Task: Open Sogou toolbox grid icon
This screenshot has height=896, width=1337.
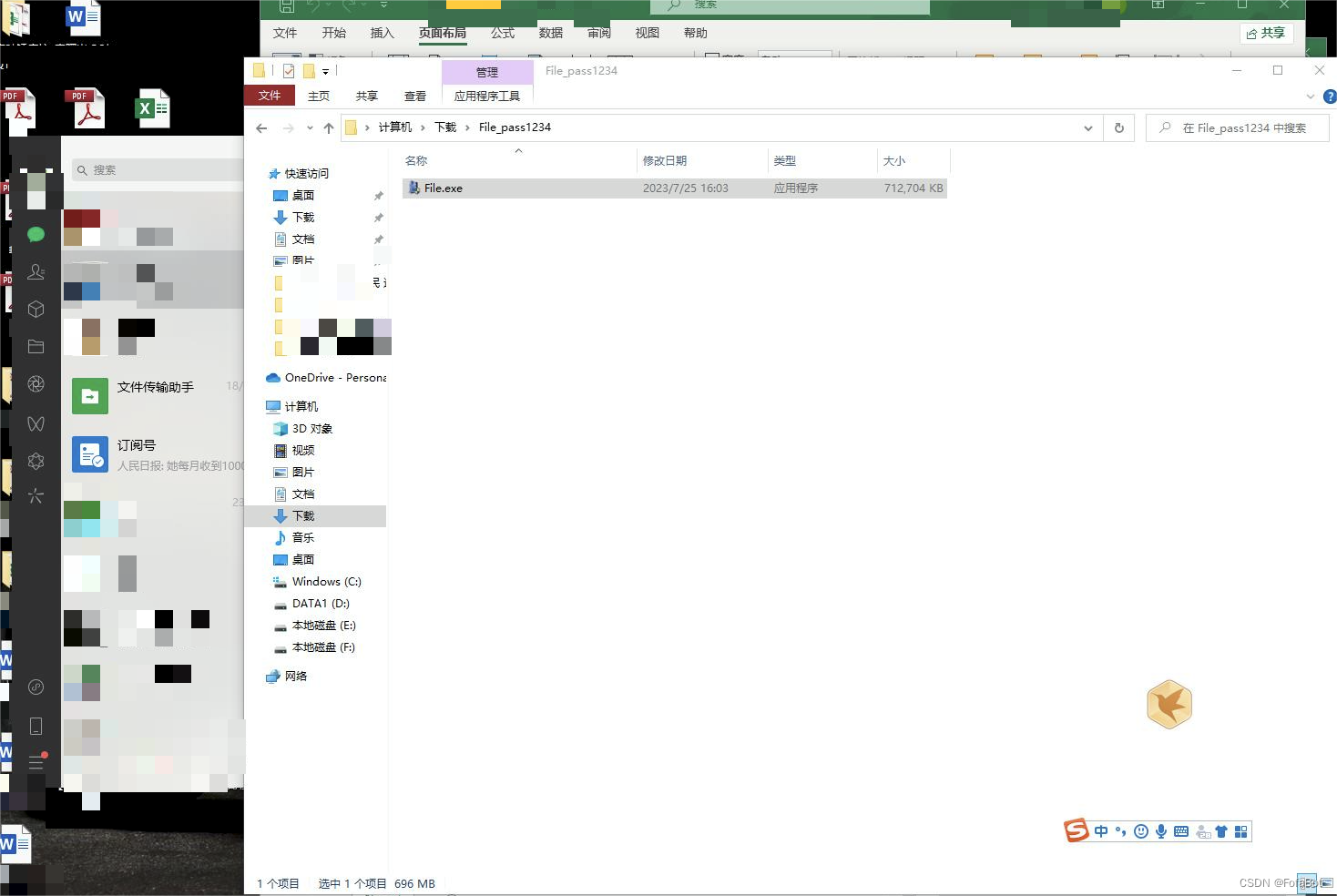Action: tap(1240, 831)
